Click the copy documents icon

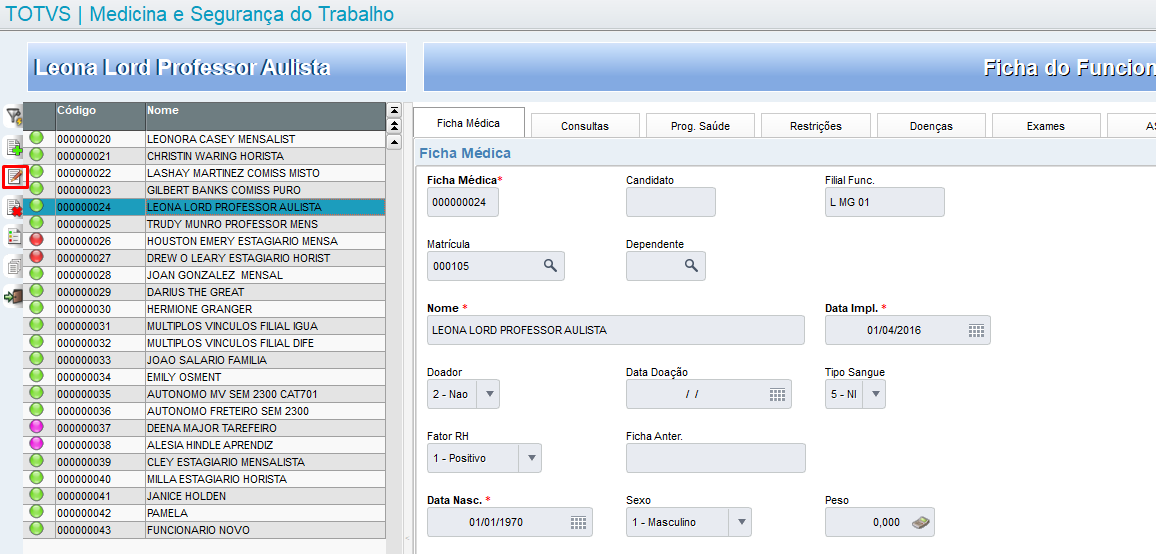pyautogui.click(x=14, y=266)
